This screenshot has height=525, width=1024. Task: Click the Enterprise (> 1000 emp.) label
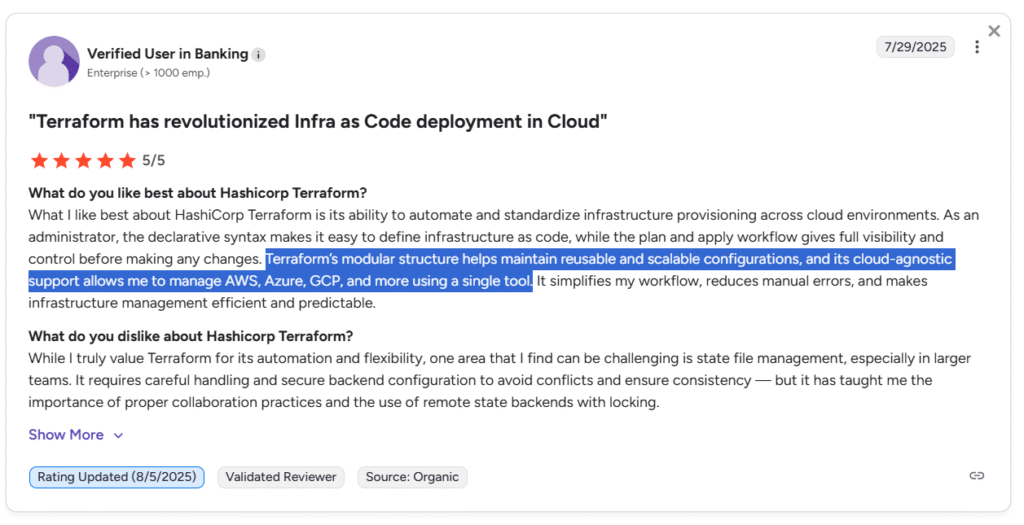coord(148,73)
